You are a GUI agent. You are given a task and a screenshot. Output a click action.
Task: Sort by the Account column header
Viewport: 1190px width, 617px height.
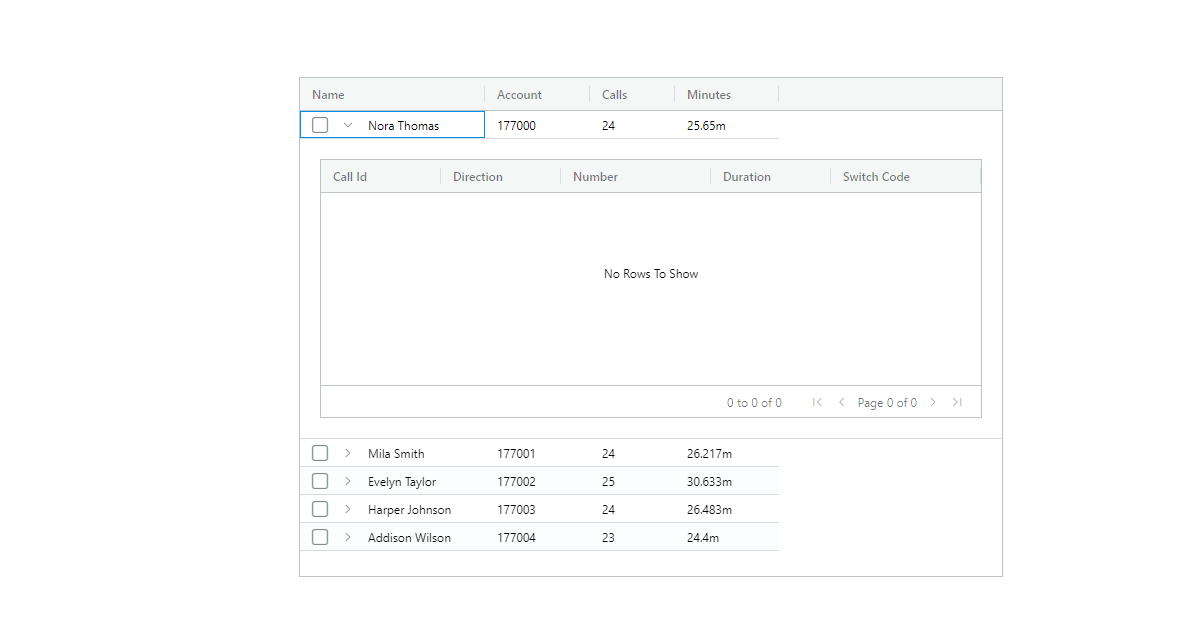[x=519, y=93]
